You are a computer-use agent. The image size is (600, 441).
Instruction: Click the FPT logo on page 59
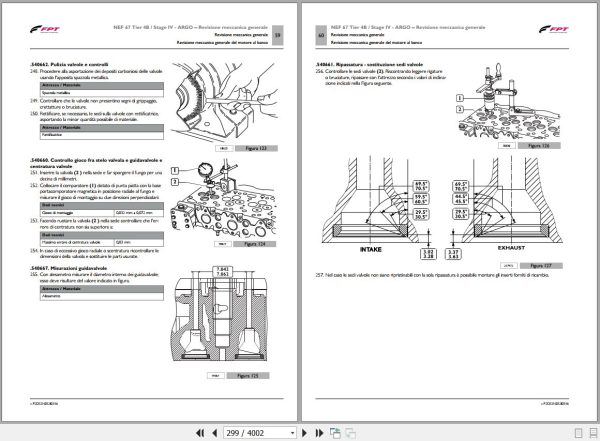click(45, 29)
